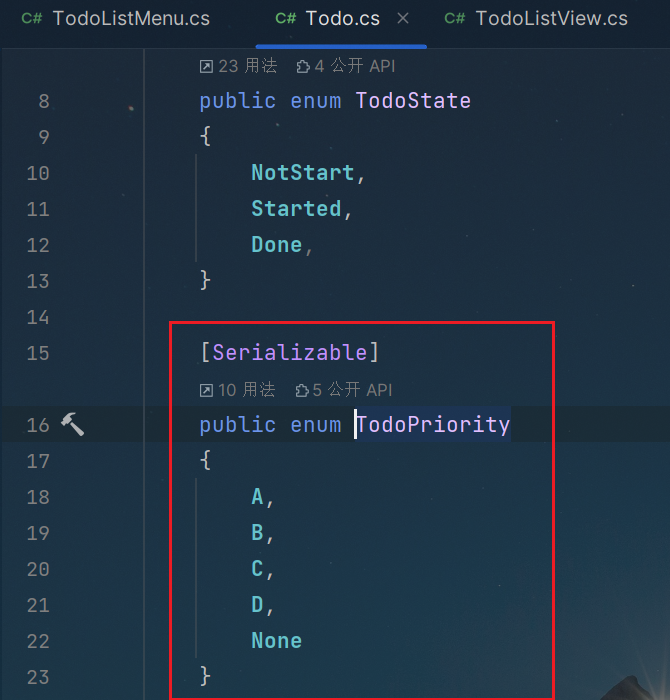Click the usages arrow icon above TodoState
This screenshot has height=700, width=670.
pyautogui.click(x=206, y=67)
